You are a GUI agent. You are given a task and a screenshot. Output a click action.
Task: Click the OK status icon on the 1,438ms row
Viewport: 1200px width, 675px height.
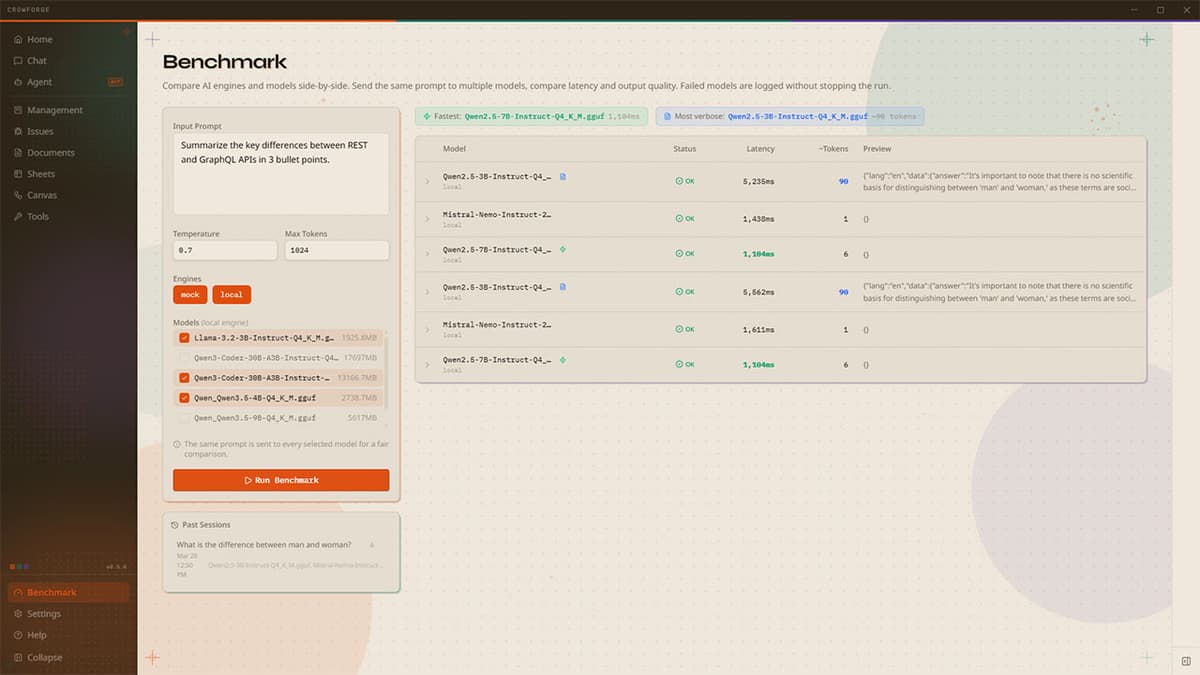[679, 218]
